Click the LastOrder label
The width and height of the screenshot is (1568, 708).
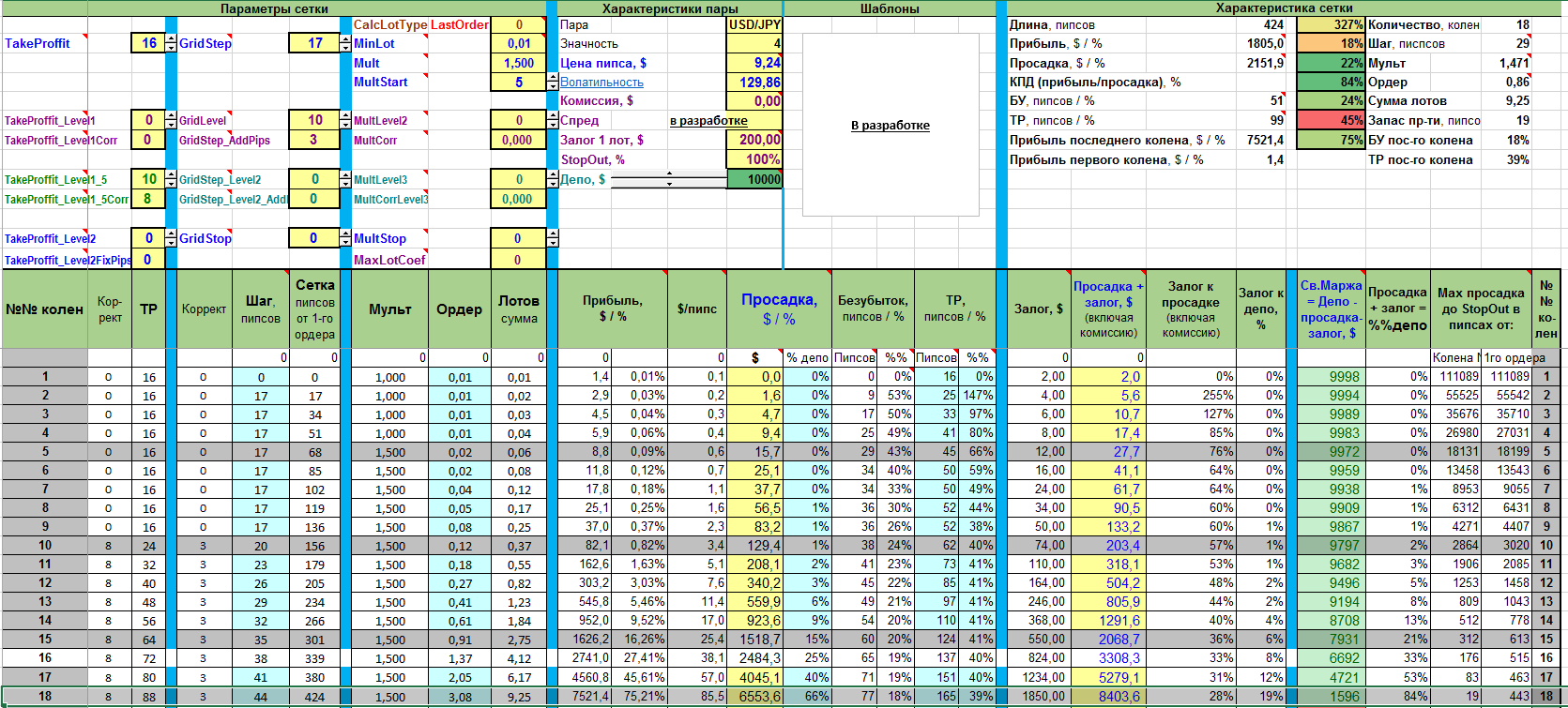tap(460, 24)
